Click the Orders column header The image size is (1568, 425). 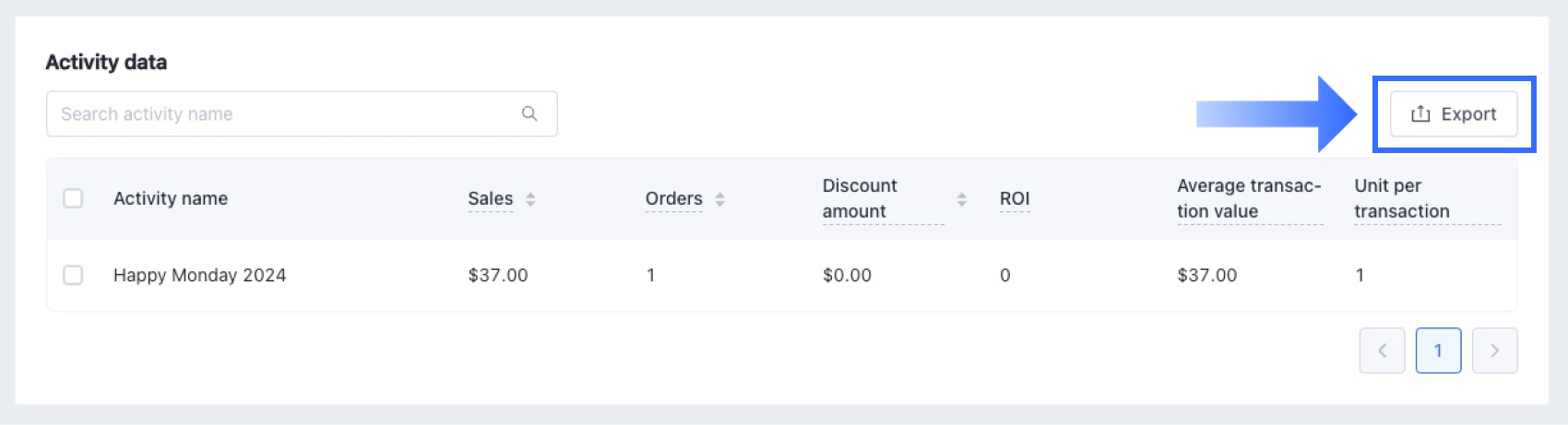[673, 198]
